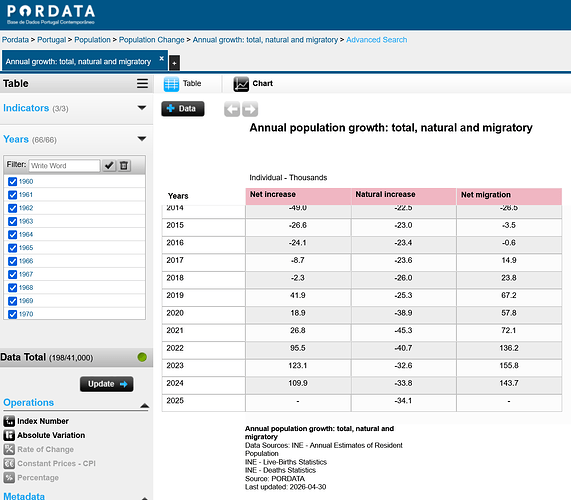Uncheck the 1969 year checkbox
The height and width of the screenshot is (500, 571).
pos(12,301)
